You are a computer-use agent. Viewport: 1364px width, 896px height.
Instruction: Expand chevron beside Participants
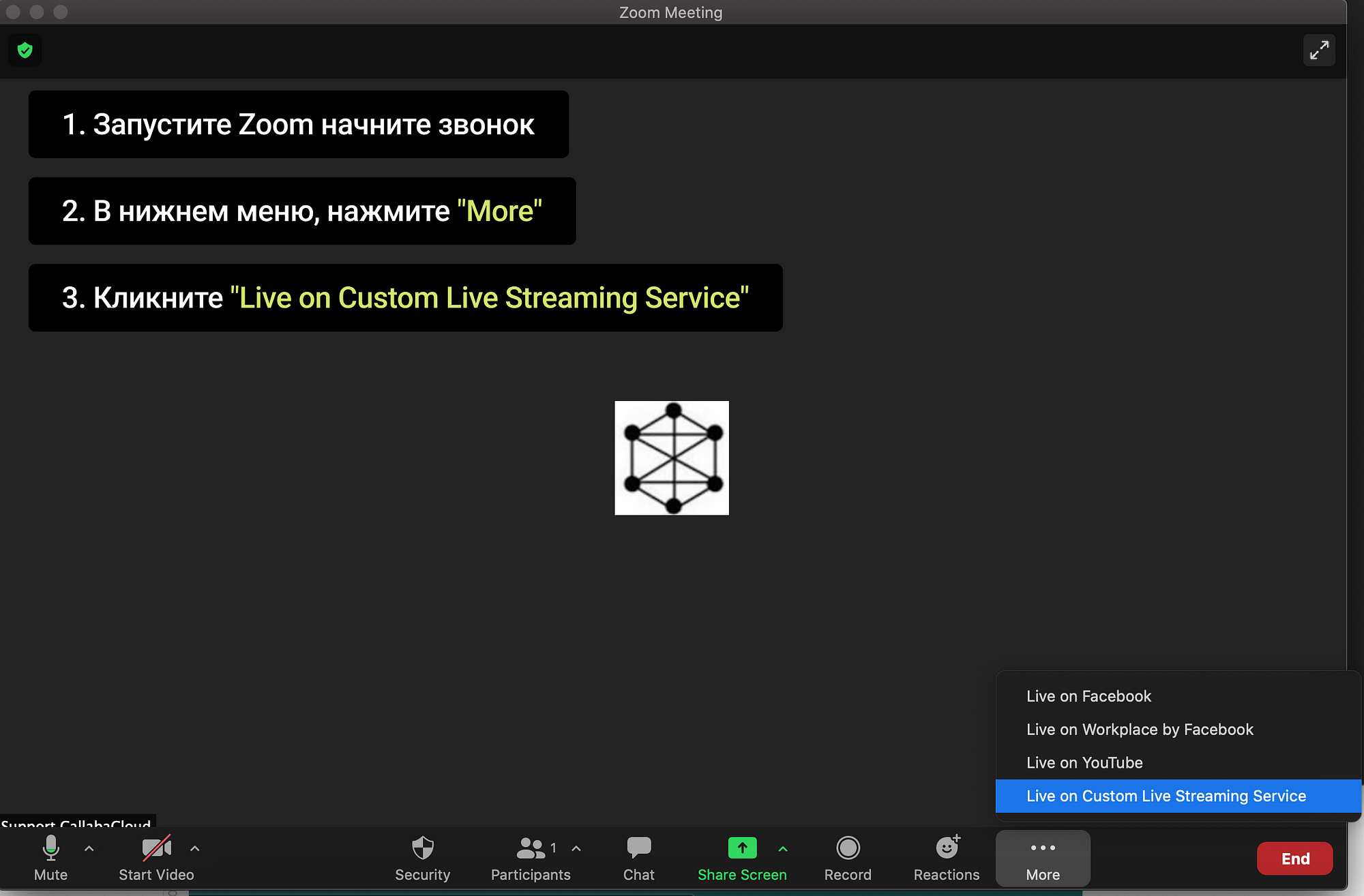point(576,849)
